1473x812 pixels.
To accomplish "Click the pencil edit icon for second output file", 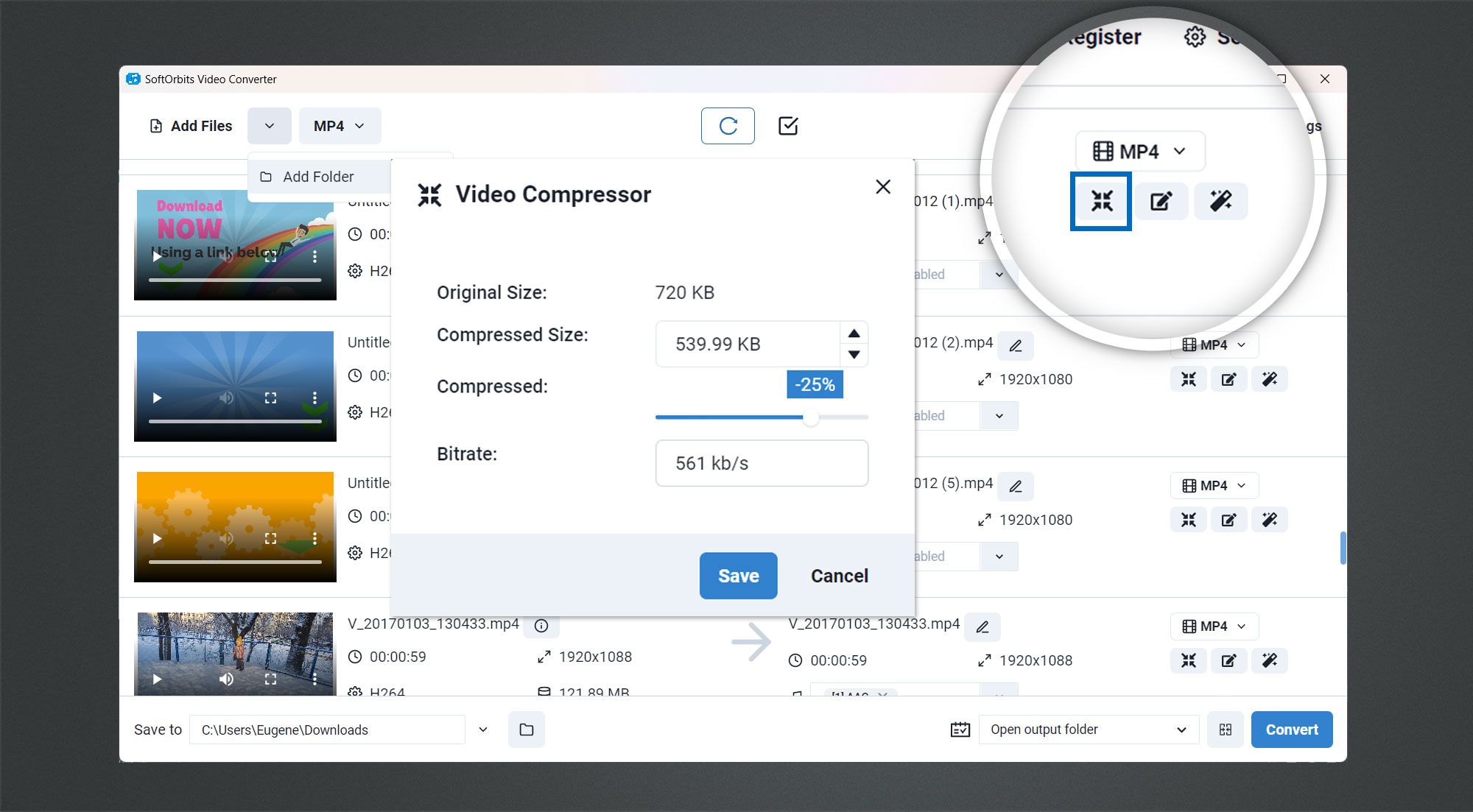I will tap(1228, 379).
